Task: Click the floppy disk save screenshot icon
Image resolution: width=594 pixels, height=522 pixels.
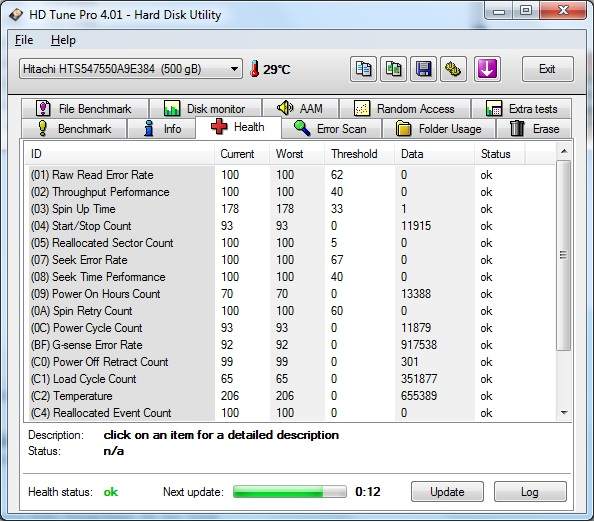Action: click(x=423, y=69)
